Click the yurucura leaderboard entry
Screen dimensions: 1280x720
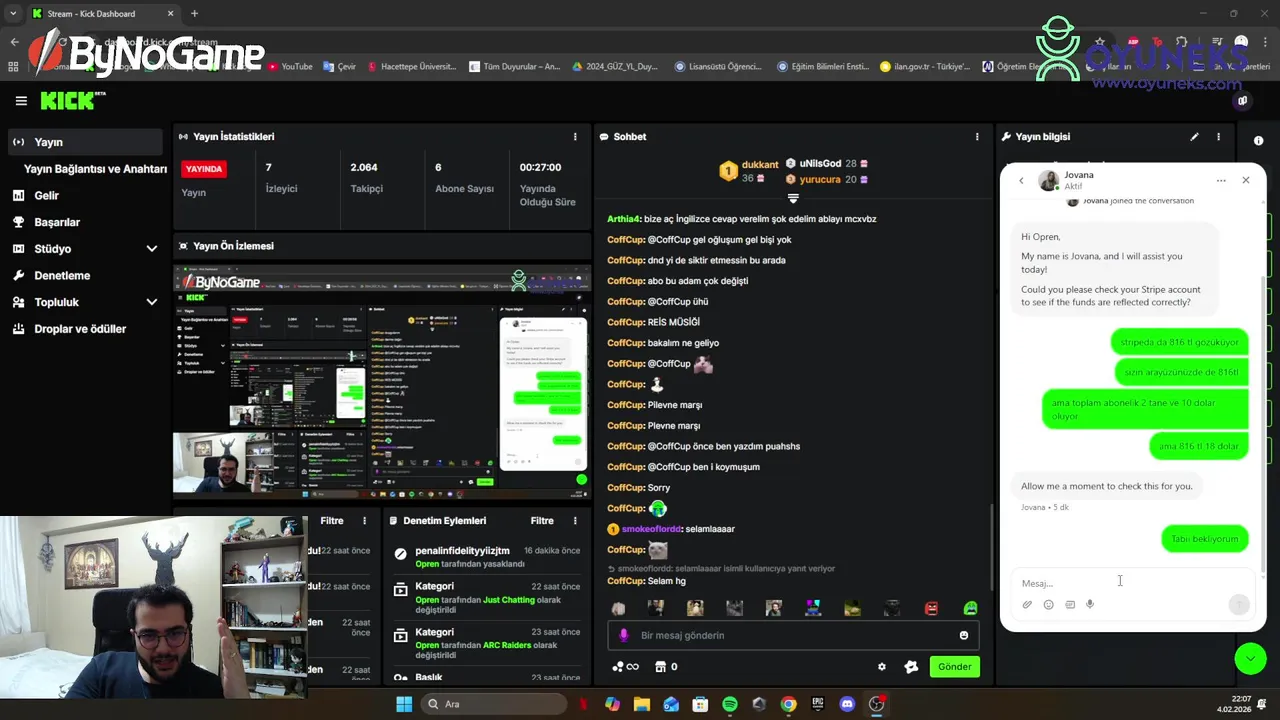pos(826,179)
